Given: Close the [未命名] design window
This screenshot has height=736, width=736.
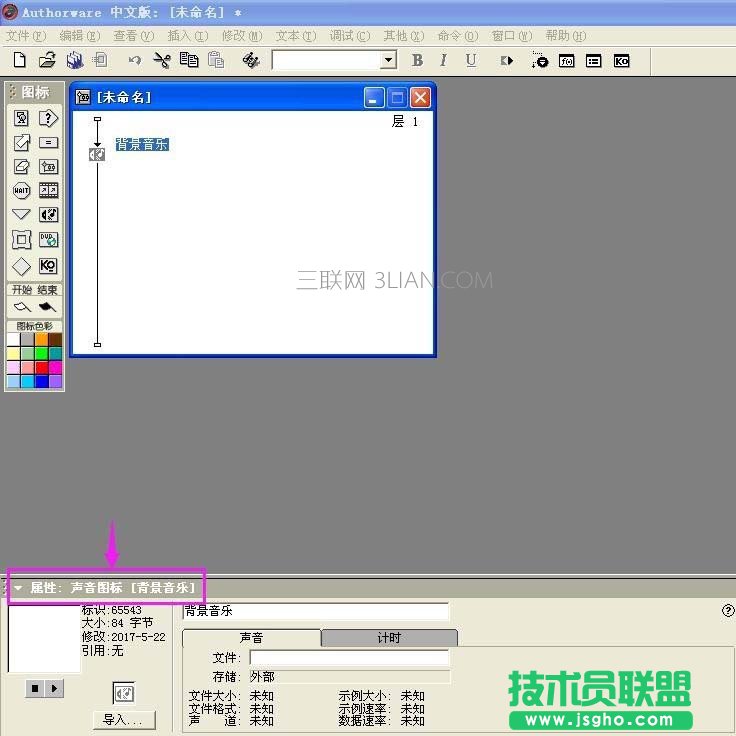Looking at the screenshot, I should point(420,98).
